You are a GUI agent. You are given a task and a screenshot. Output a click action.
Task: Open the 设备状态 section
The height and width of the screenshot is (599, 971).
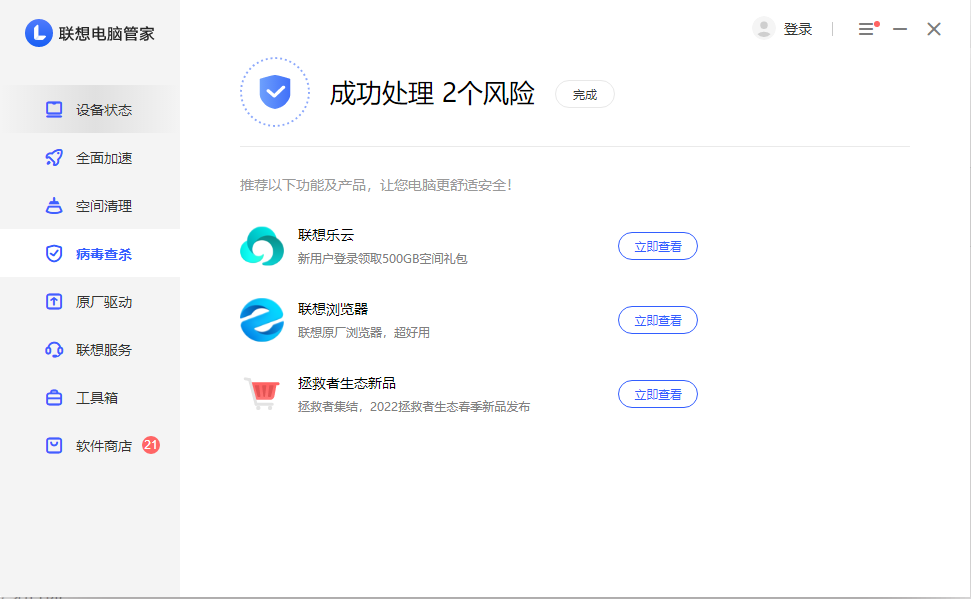pos(90,110)
